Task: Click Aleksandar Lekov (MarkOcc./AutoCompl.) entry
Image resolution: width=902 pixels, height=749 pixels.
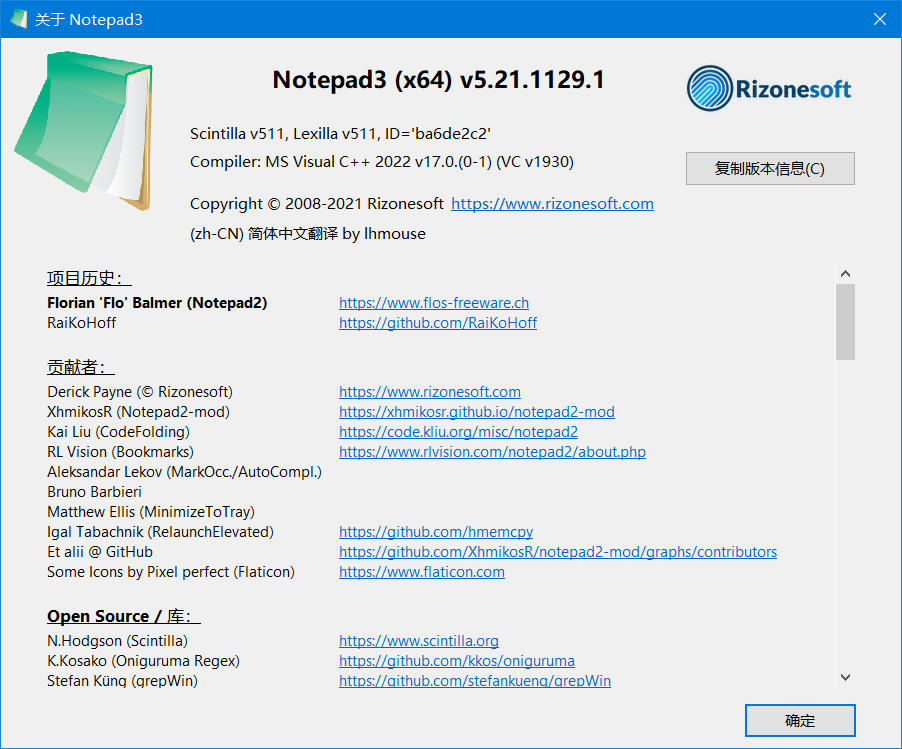Action: click(185, 472)
